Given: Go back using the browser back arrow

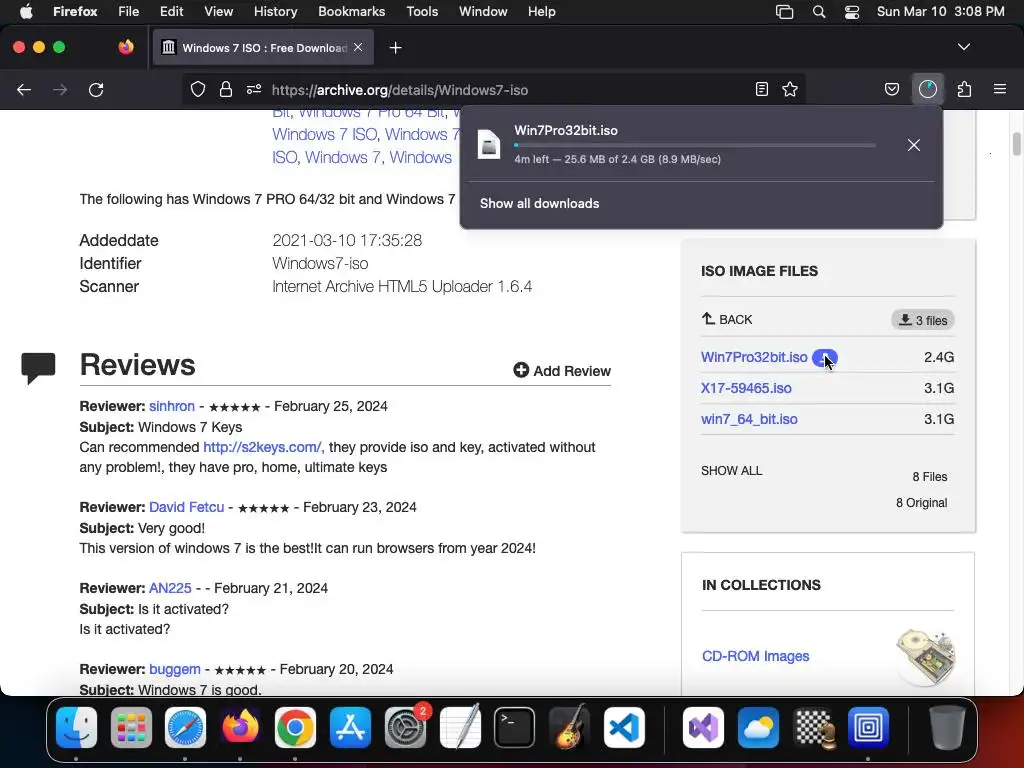Looking at the screenshot, I should click(x=24, y=90).
